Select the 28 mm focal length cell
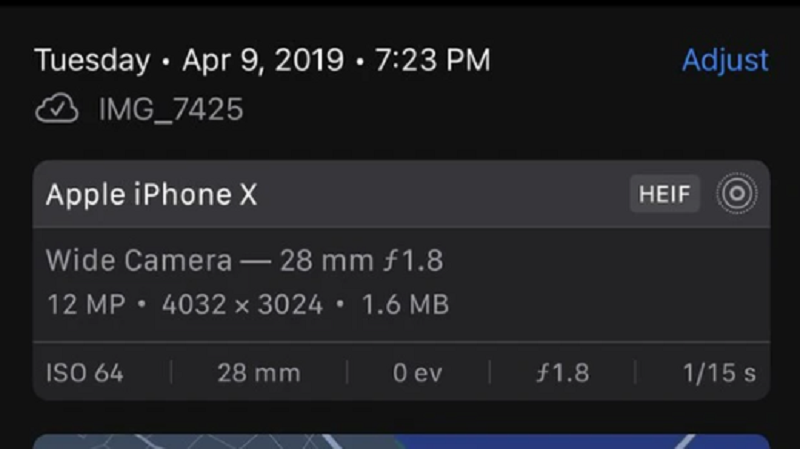The image size is (800, 449). pyautogui.click(x=259, y=373)
